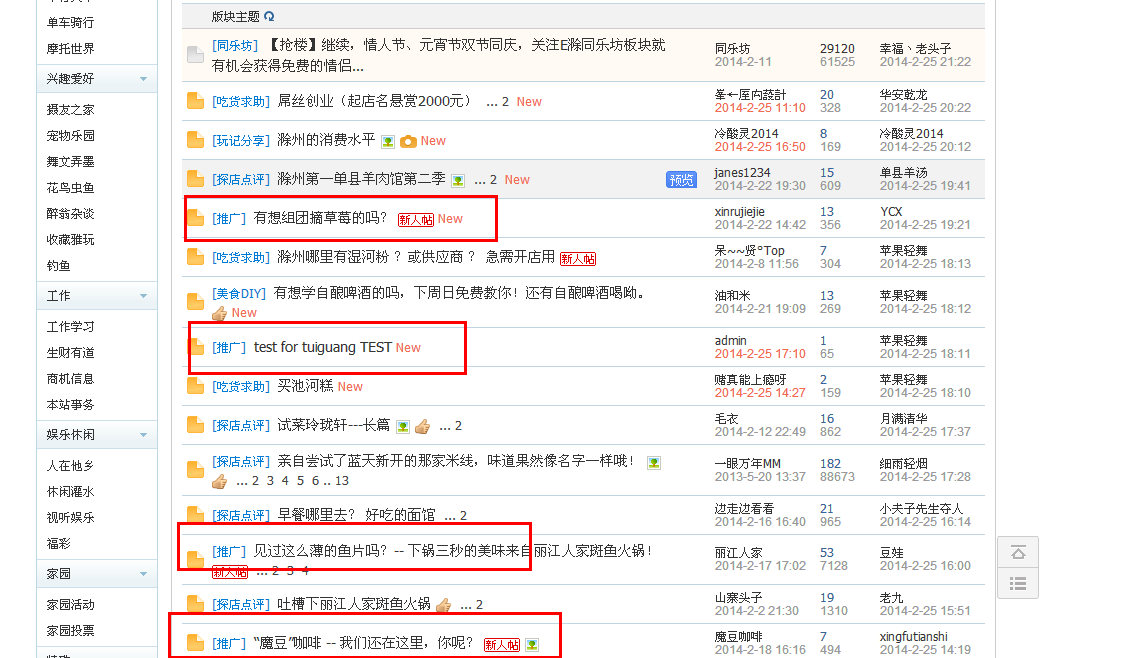Open author profile janes1234
Image resolution: width=1139 pixels, height=658 pixels.
coord(742,173)
